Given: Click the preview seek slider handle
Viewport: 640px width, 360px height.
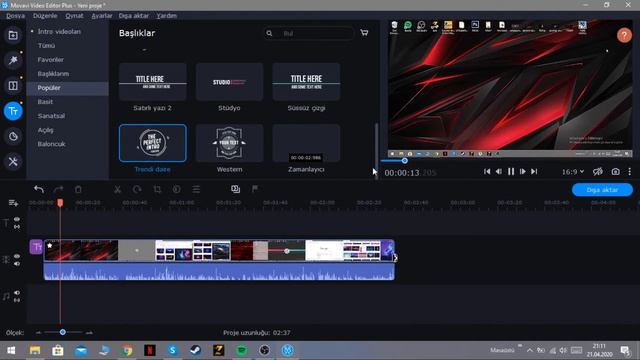Looking at the screenshot, I should pyautogui.click(x=404, y=161).
